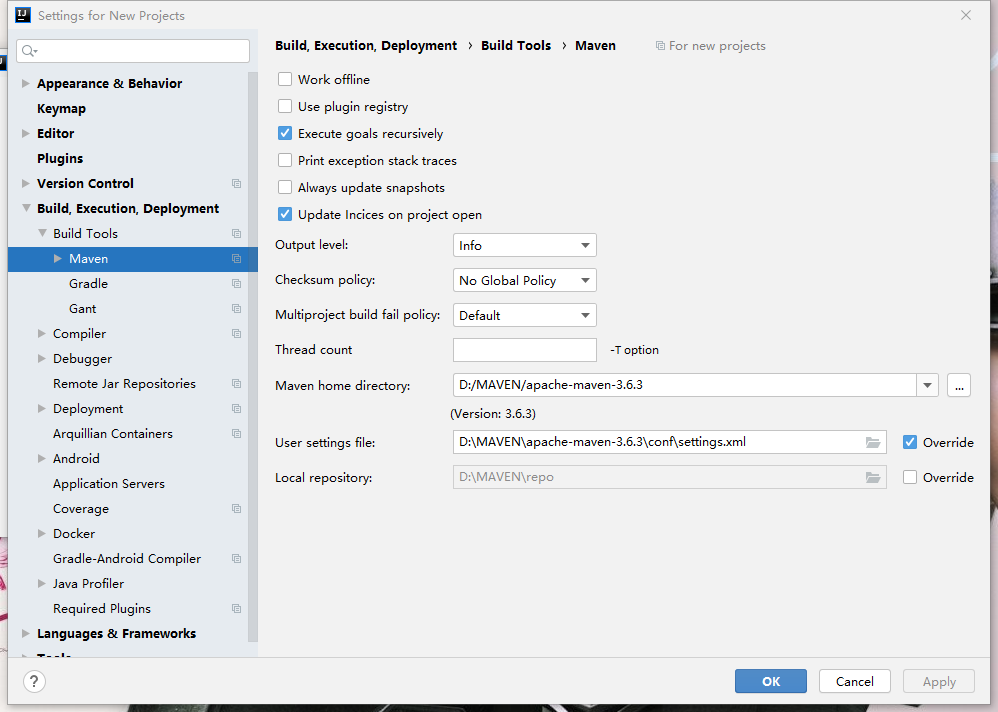Select Remote Jar Repositories page
The width and height of the screenshot is (998, 712).
(124, 384)
